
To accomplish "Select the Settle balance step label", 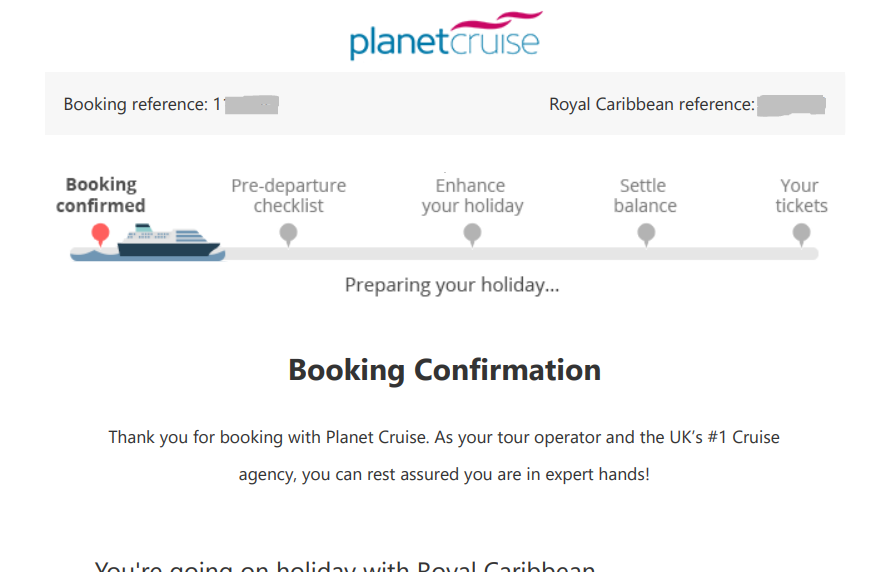I will 645,195.
